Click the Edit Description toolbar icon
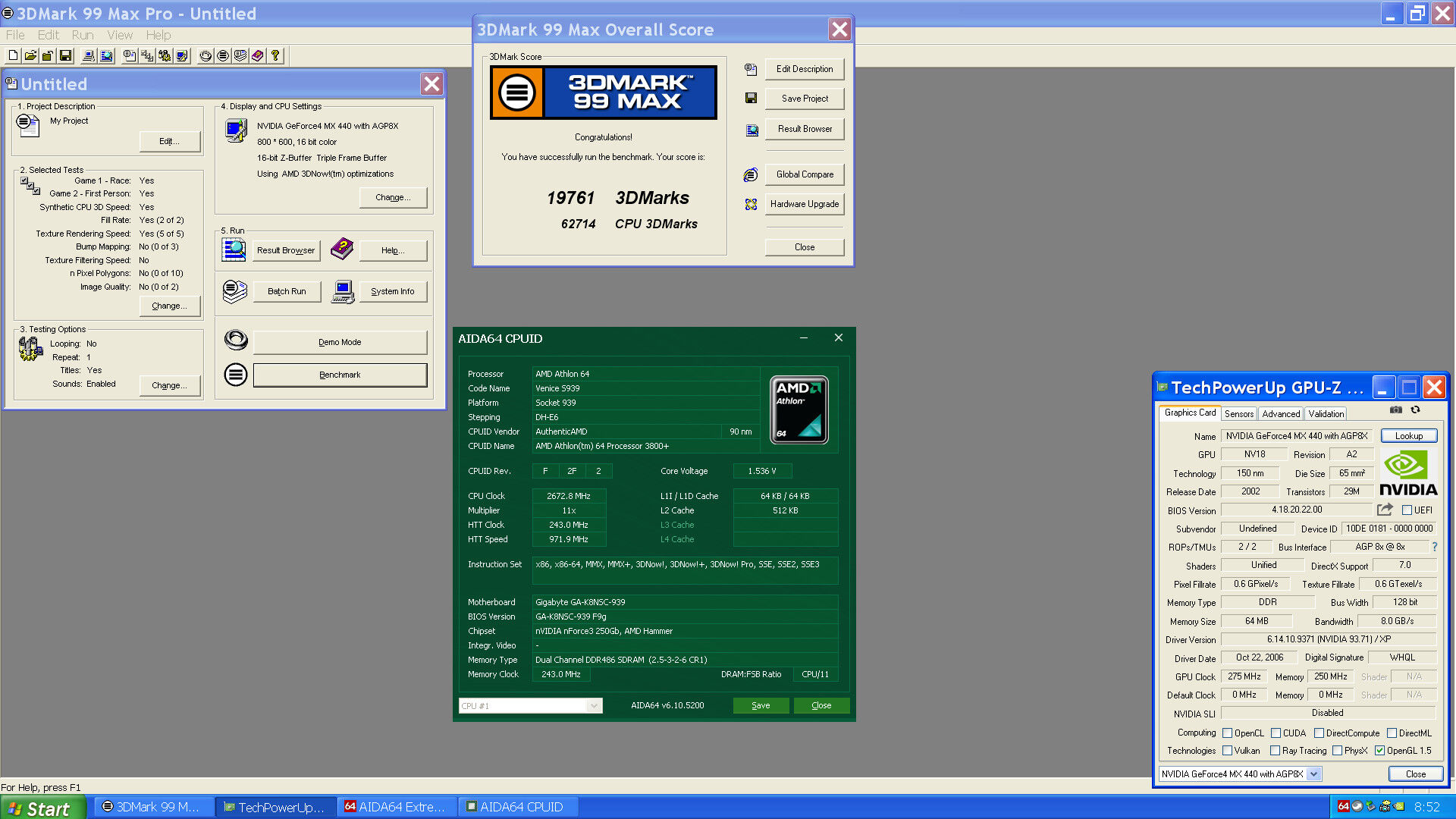1456x819 pixels. pyautogui.click(x=130, y=55)
